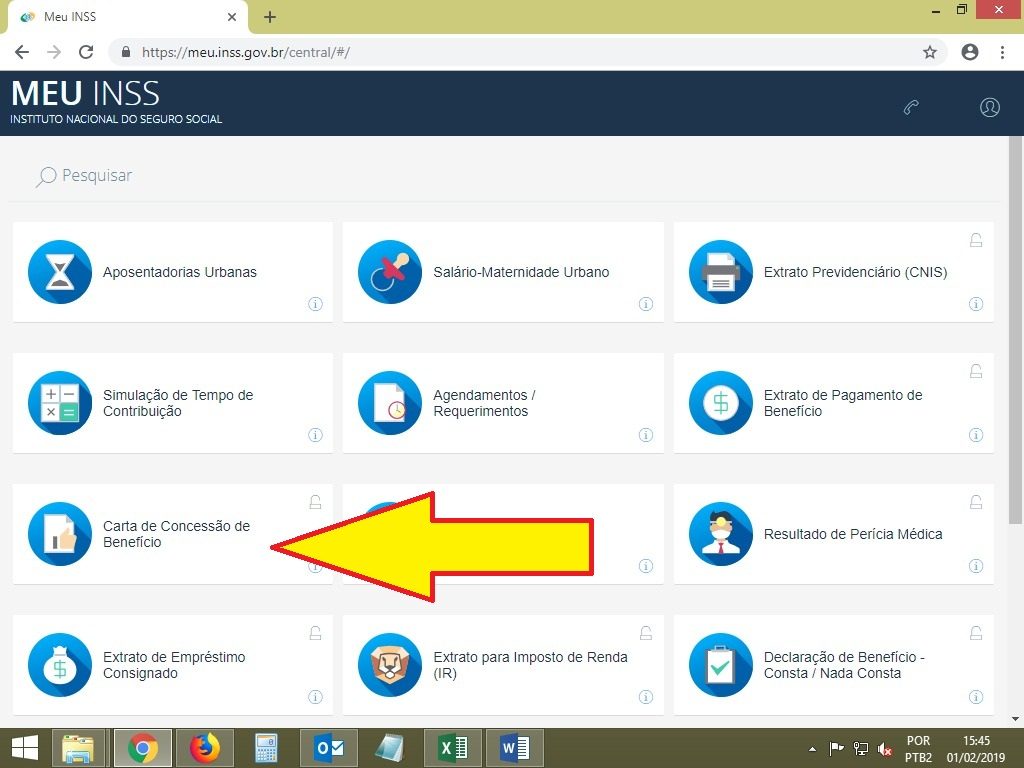Click lock icon on Declaração de Benefício card
Viewport: 1024px width, 768px height.
(976, 633)
